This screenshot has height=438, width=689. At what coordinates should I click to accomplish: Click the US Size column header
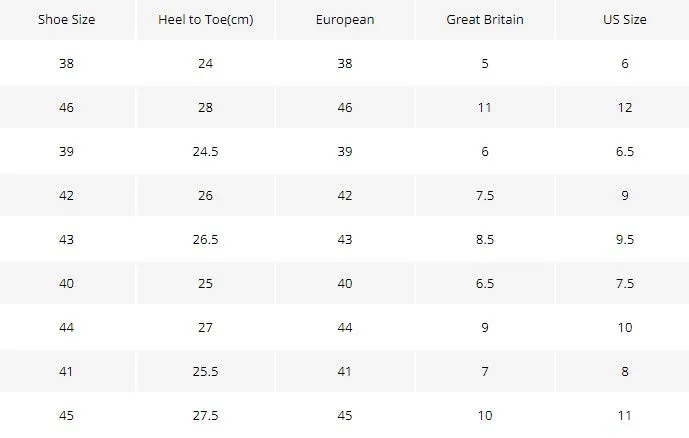[x=624, y=20]
